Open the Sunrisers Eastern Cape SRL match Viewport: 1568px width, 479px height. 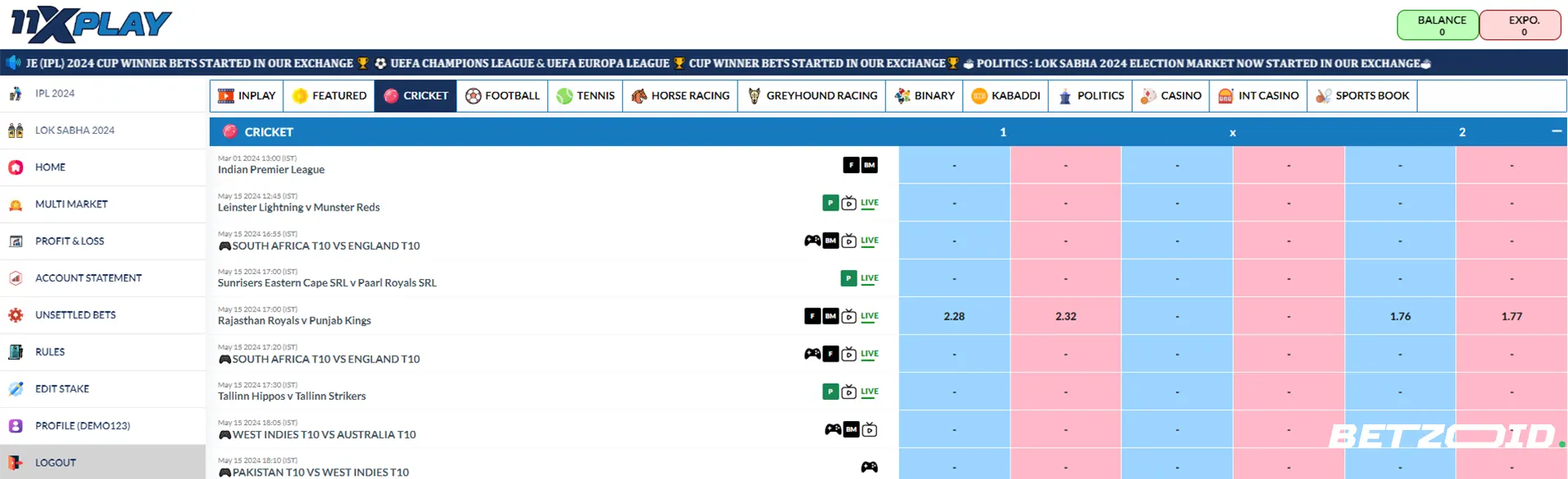(x=327, y=283)
